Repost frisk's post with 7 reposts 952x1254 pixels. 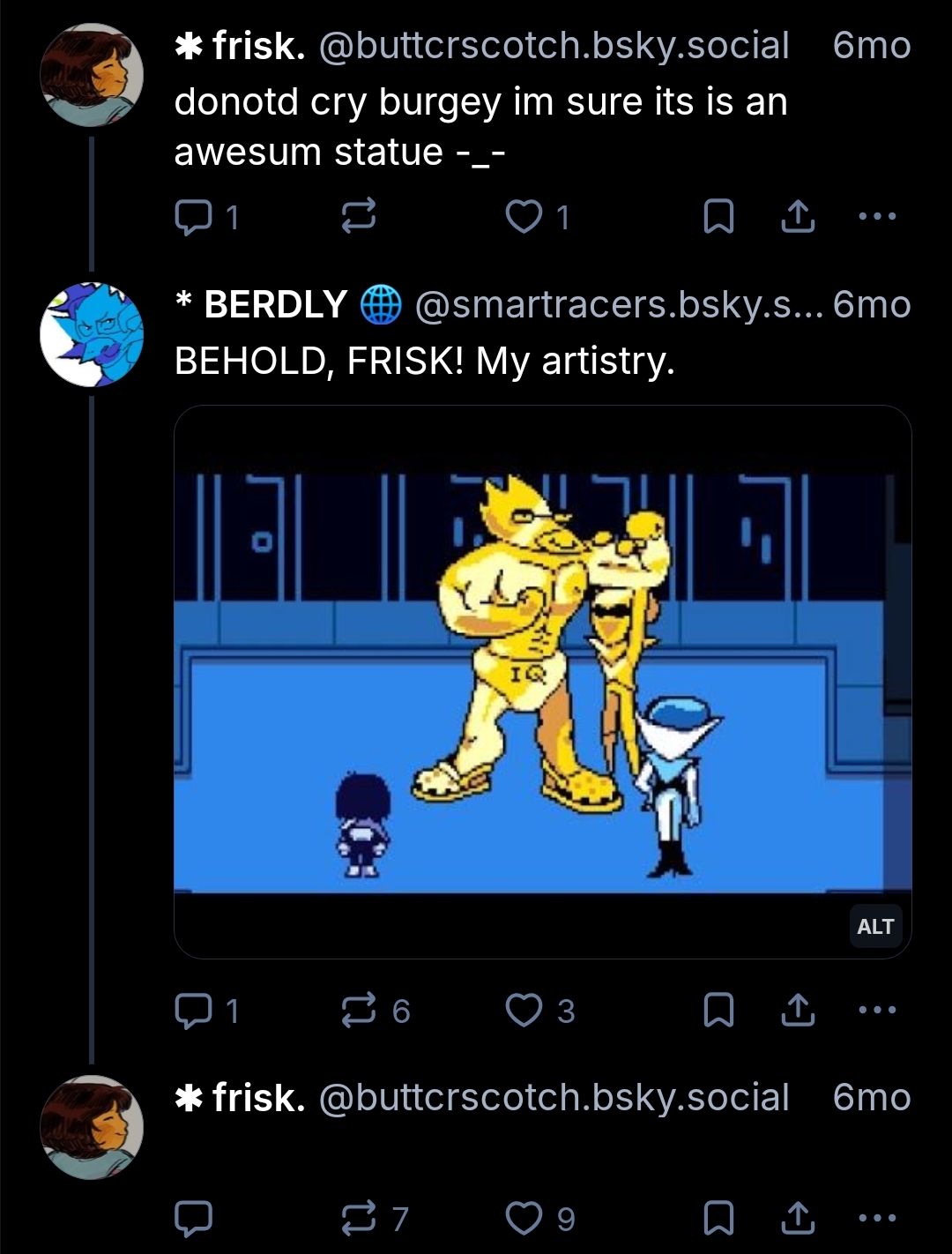click(359, 1219)
